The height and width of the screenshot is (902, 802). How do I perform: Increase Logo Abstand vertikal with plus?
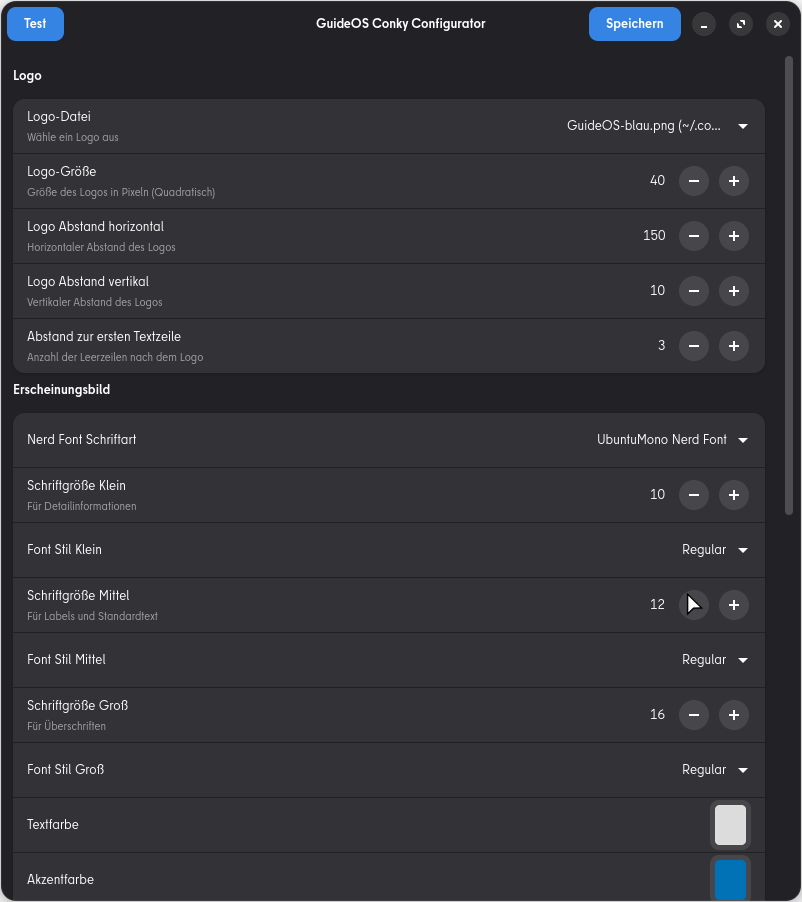click(x=734, y=291)
